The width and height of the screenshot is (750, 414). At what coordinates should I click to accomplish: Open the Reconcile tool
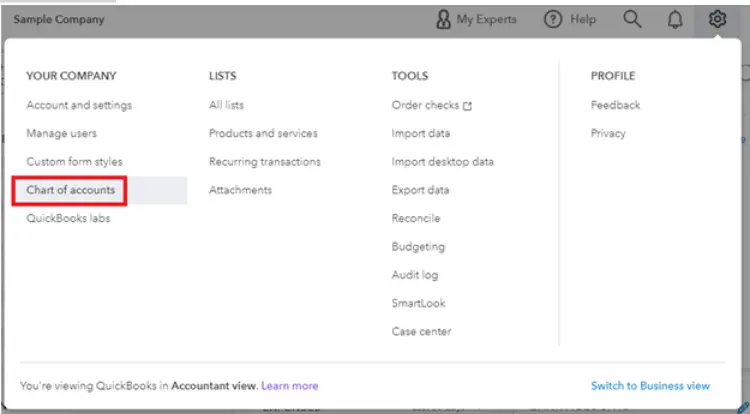pyautogui.click(x=416, y=218)
